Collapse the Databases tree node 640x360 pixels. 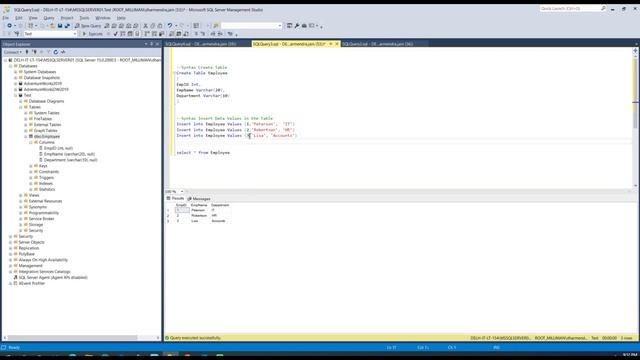click(x=11, y=66)
